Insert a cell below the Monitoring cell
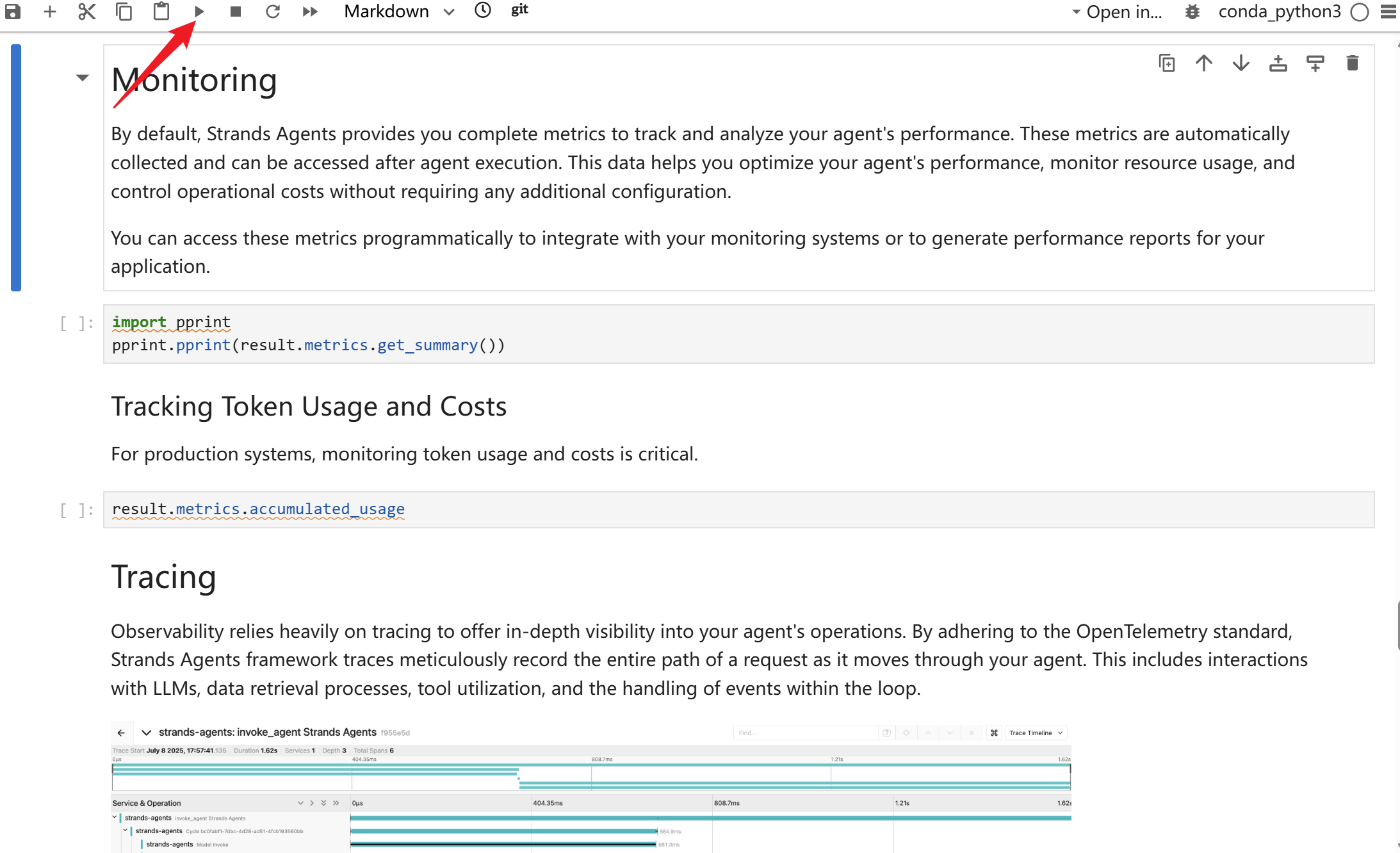1400x853 pixels. tap(1315, 63)
